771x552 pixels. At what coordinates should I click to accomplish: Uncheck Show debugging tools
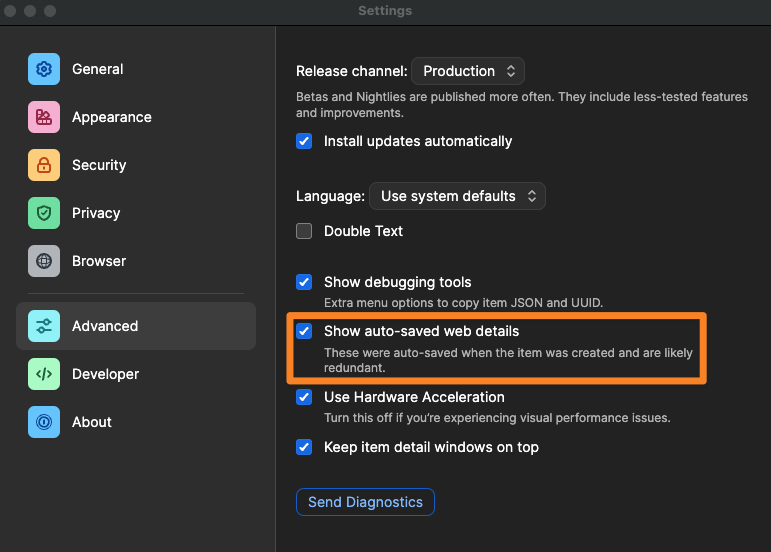tap(304, 282)
